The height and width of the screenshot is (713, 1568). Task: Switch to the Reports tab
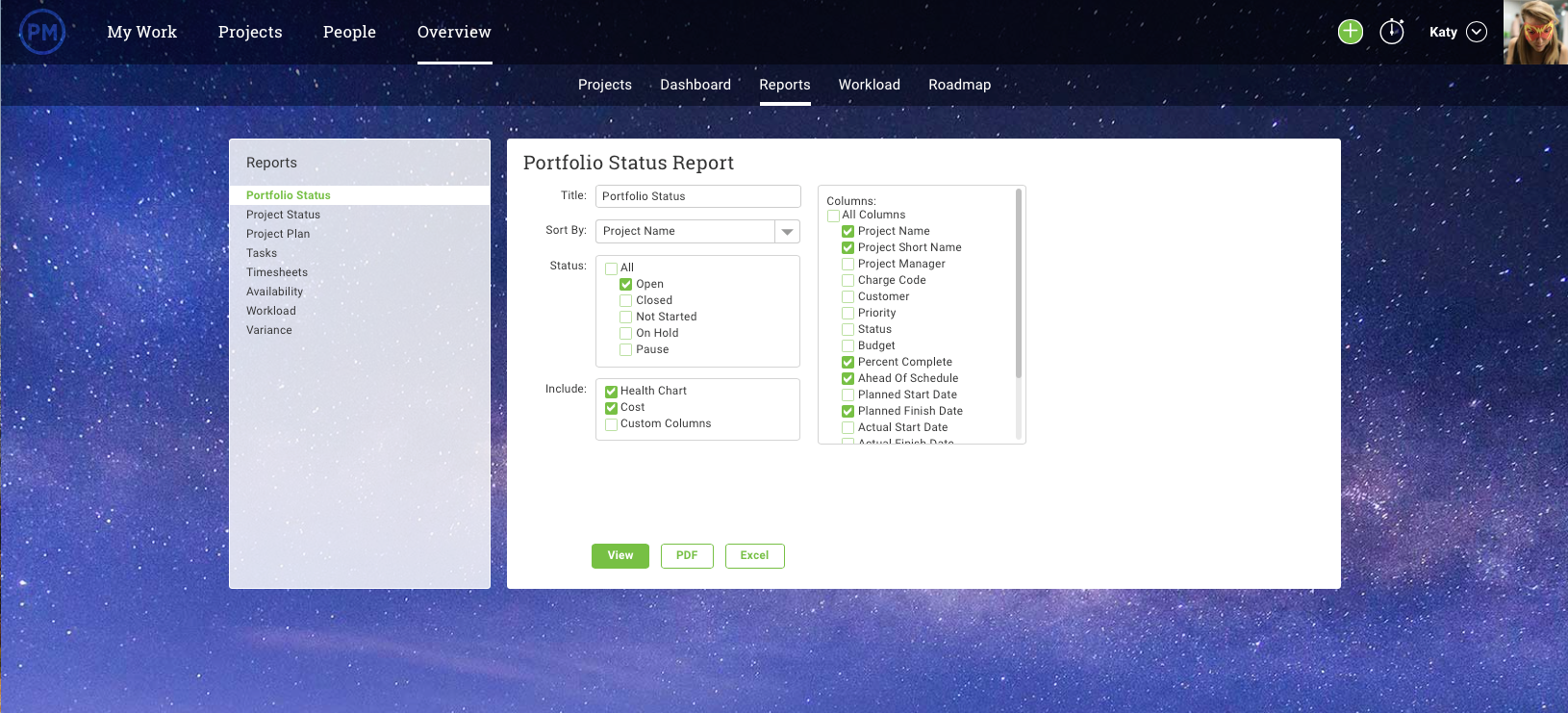[785, 85]
